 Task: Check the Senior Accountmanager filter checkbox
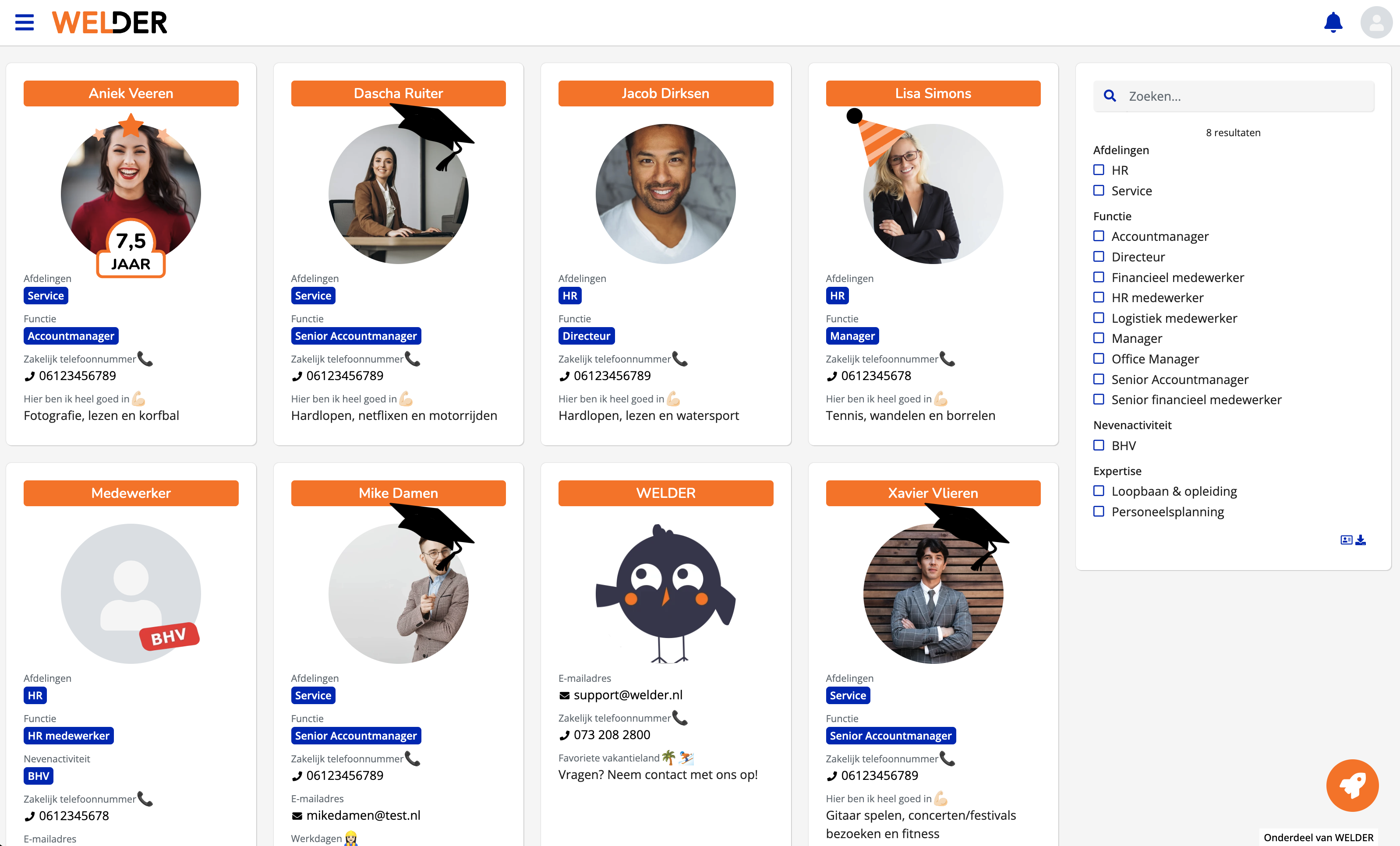1099,379
